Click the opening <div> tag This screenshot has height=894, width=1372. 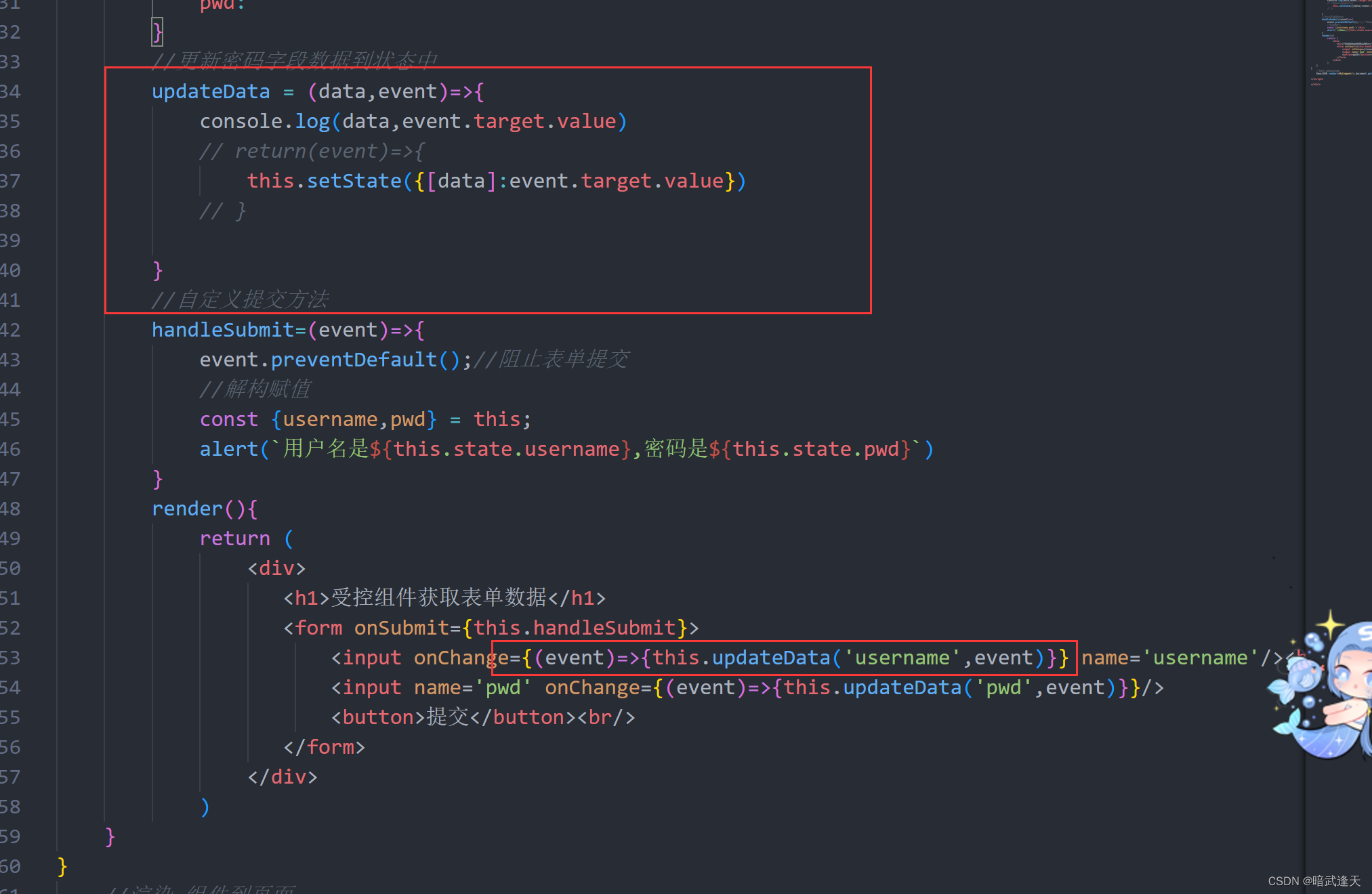(x=276, y=568)
